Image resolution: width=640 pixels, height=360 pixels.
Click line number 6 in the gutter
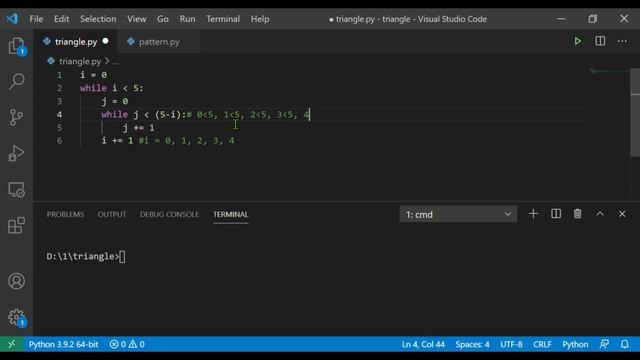point(60,141)
